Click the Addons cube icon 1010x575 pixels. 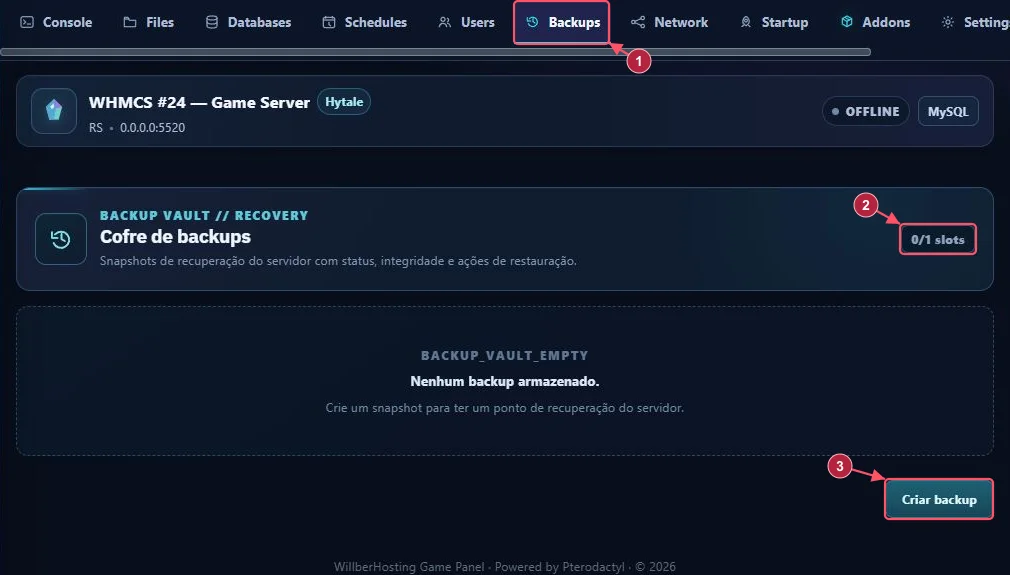point(847,22)
